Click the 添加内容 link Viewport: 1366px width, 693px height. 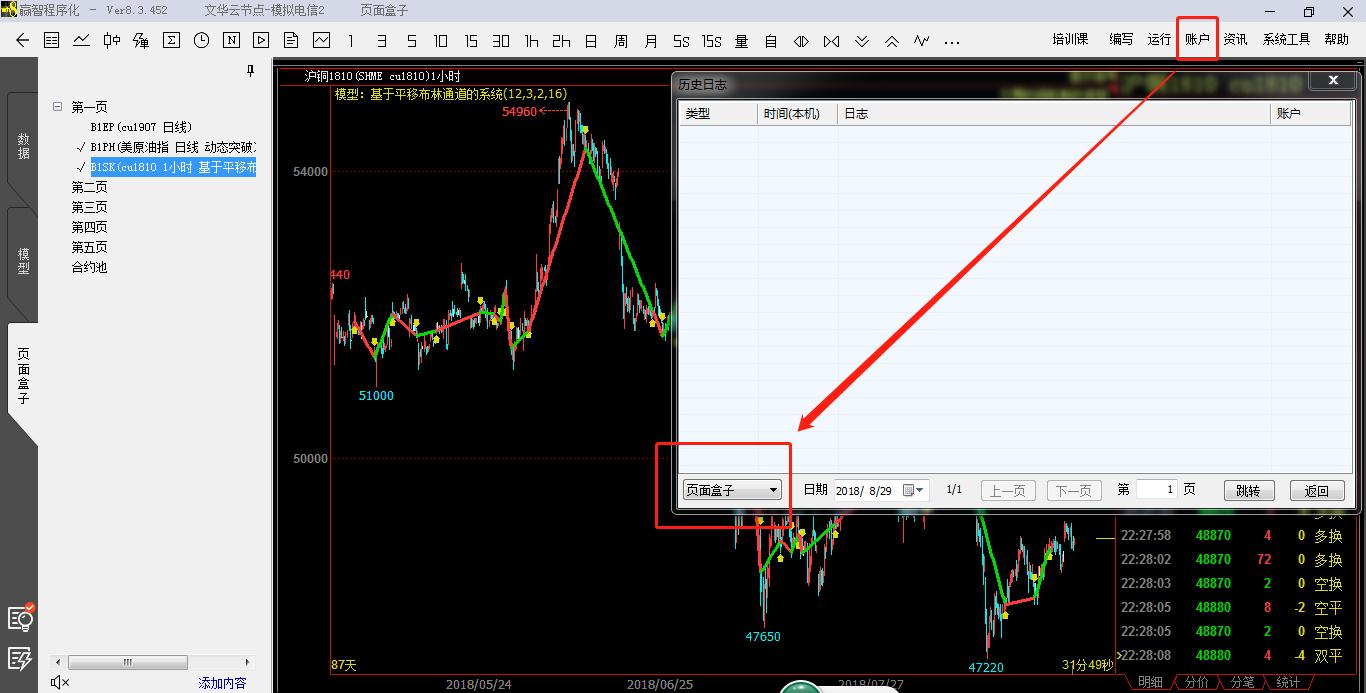coord(222,683)
